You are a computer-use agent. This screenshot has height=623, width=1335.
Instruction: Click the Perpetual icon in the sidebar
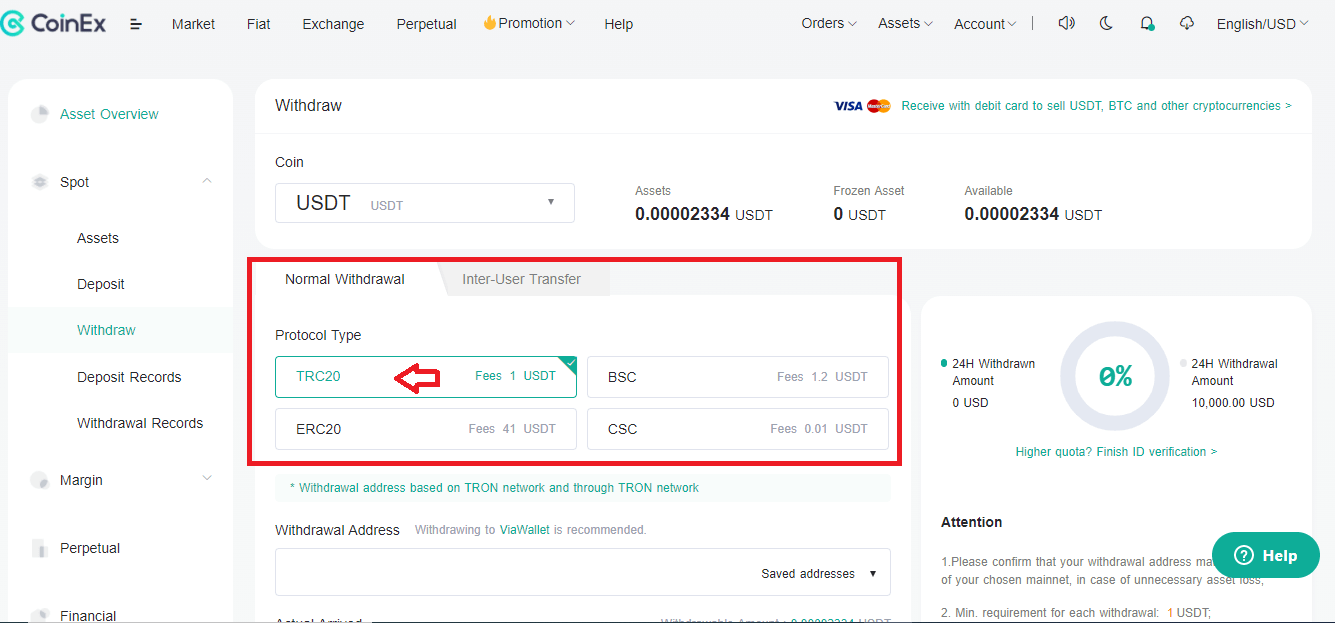[x=40, y=548]
